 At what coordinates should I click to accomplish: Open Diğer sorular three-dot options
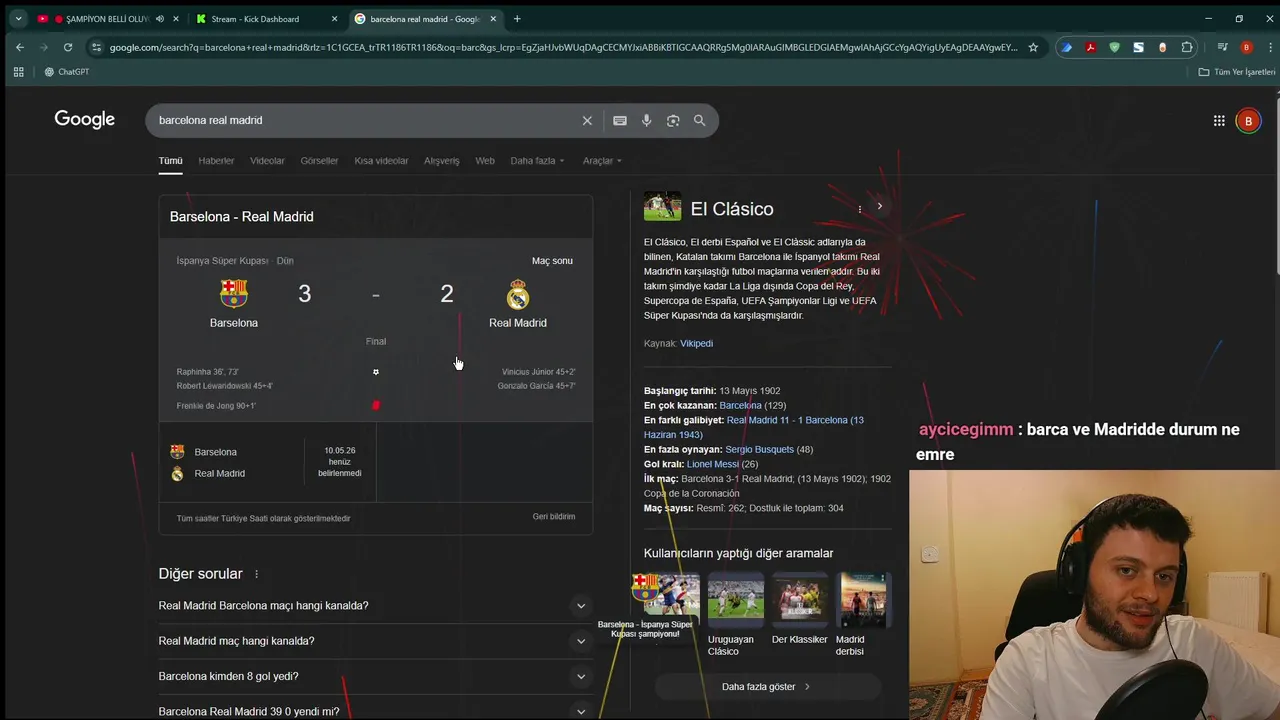(256, 574)
